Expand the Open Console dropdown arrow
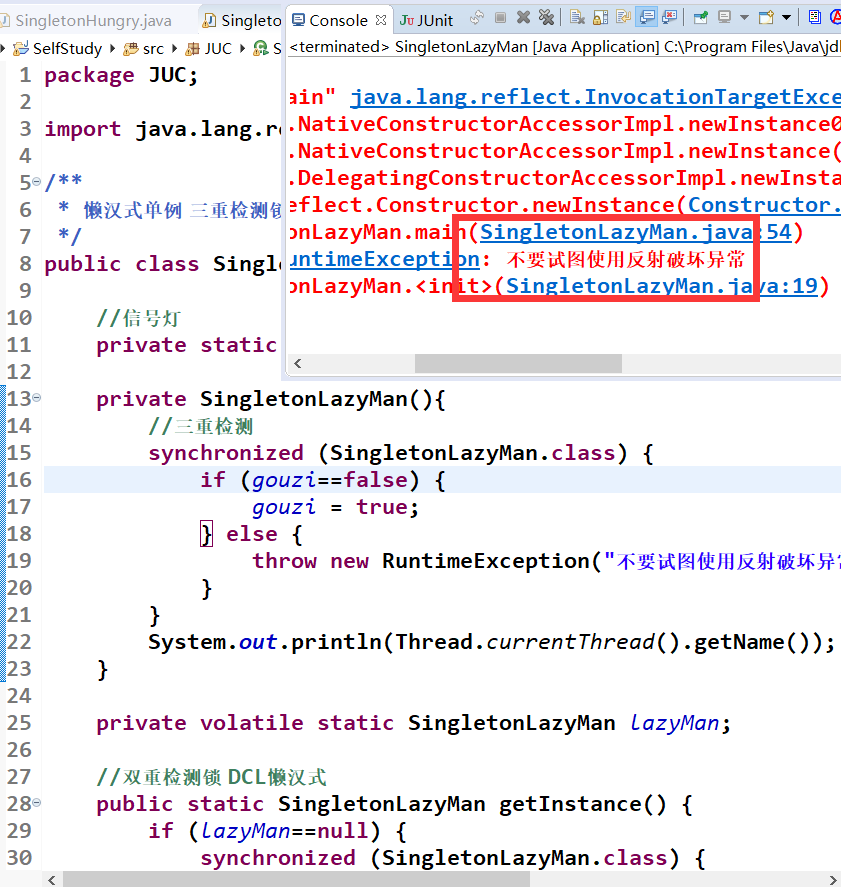Viewport: 841px width, 887px height. [786, 18]
